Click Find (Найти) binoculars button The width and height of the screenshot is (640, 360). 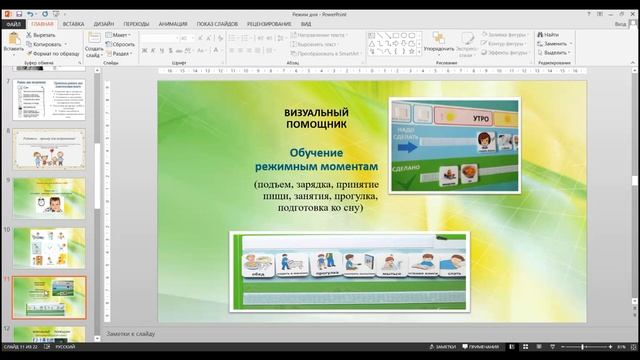(548, 35)
